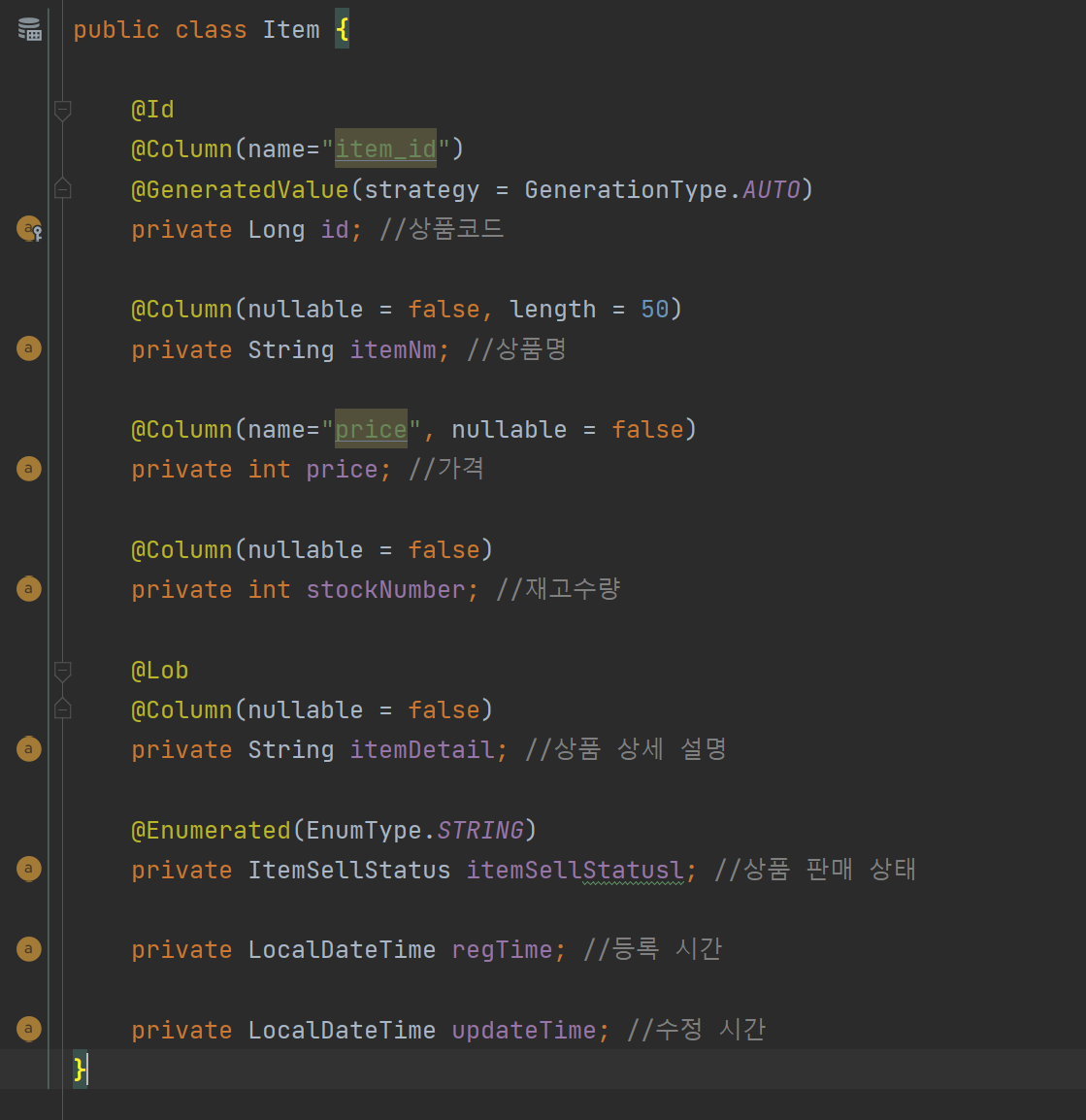The width and height of the screenshot is (1086, 1120).
Task: Click the class name Item in the declaration
Action: pyautogui.click(x=291, y=30)
